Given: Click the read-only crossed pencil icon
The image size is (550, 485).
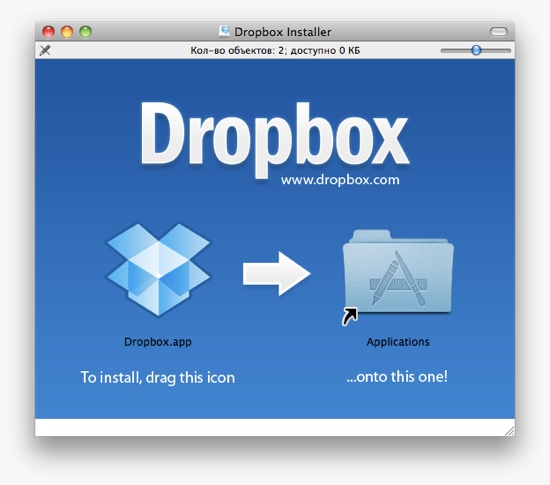Looking at the screenshot, I should [x=45, y=50].
